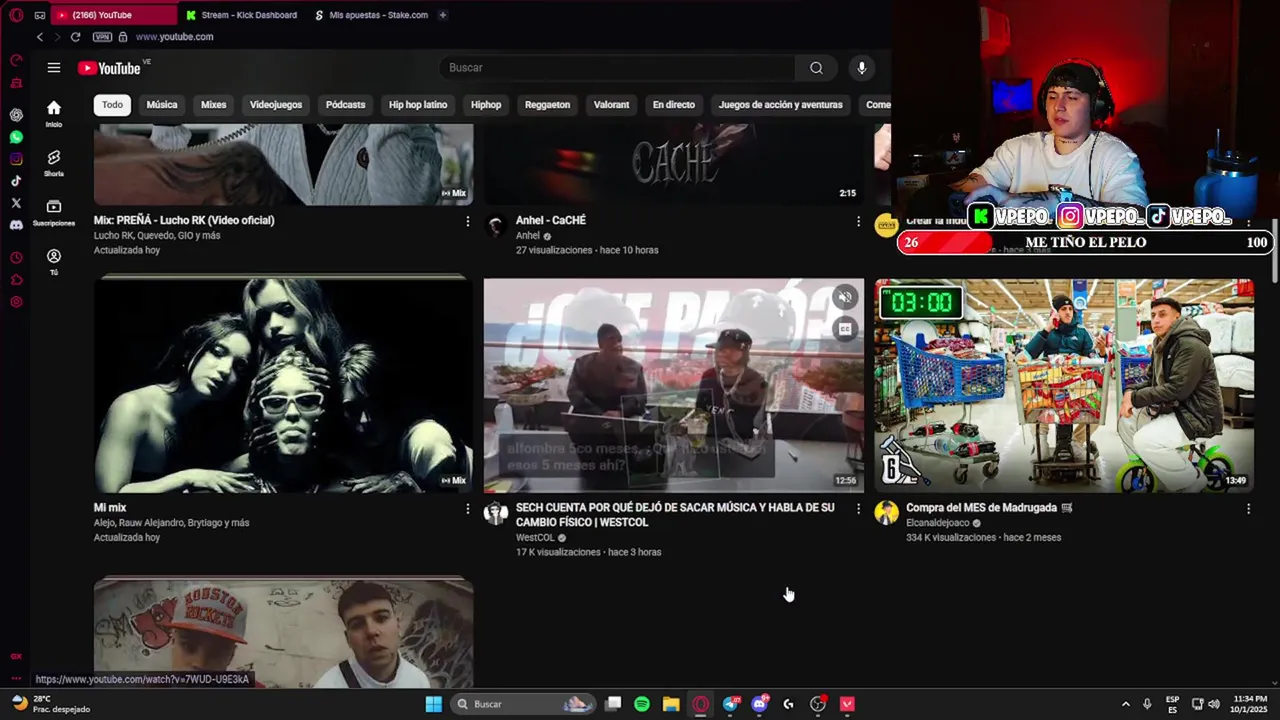Viewport: 1280px width, 720px height.
Task: Select the Música filter chip
Action: [x=162, y=105]
